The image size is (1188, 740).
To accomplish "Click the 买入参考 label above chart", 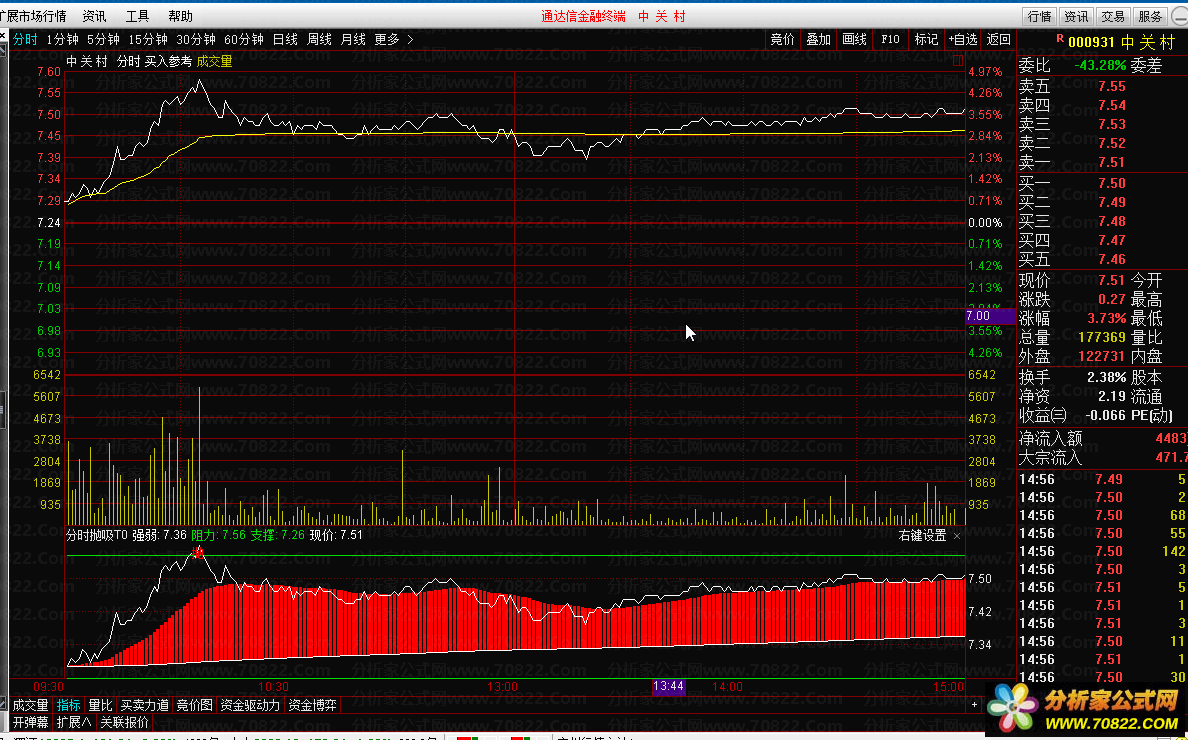I will (167, 61).
